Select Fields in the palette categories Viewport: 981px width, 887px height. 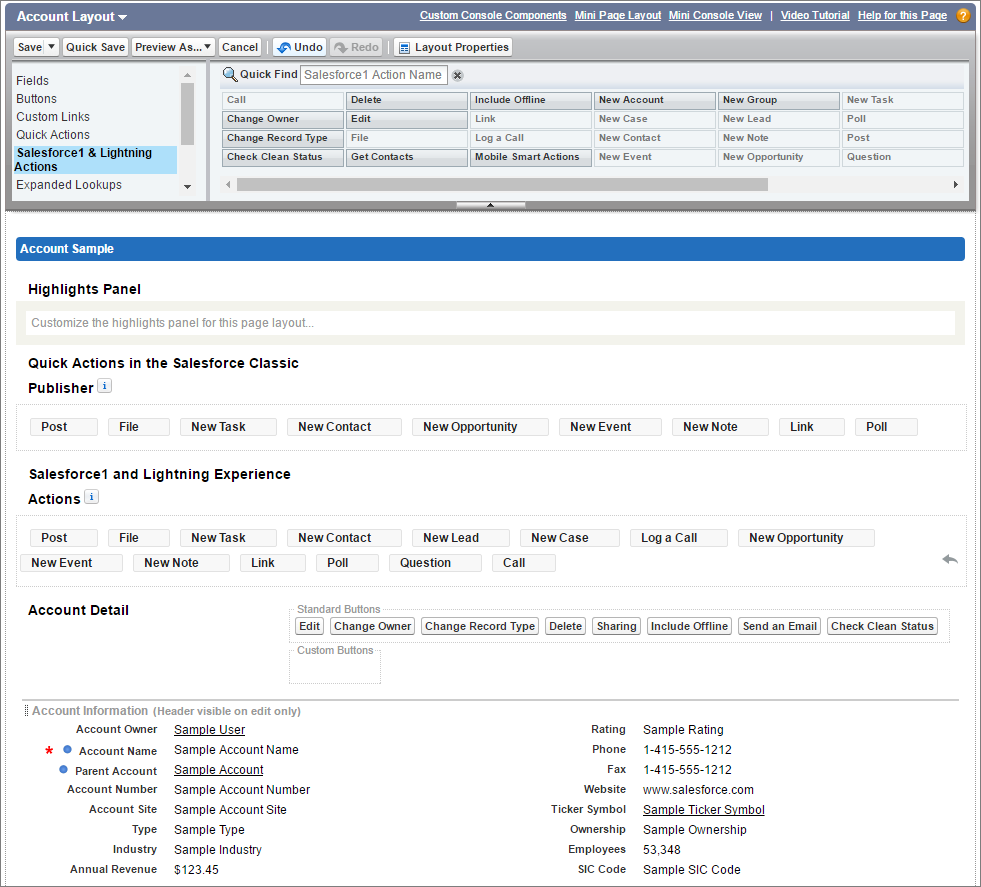click(x=33, y=81)
